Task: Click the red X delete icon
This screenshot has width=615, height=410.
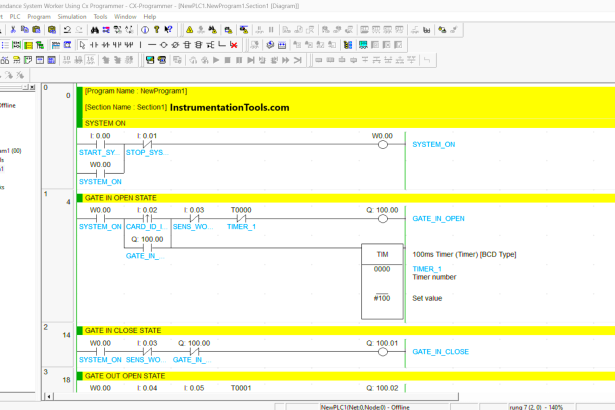Action: (233, 45)
